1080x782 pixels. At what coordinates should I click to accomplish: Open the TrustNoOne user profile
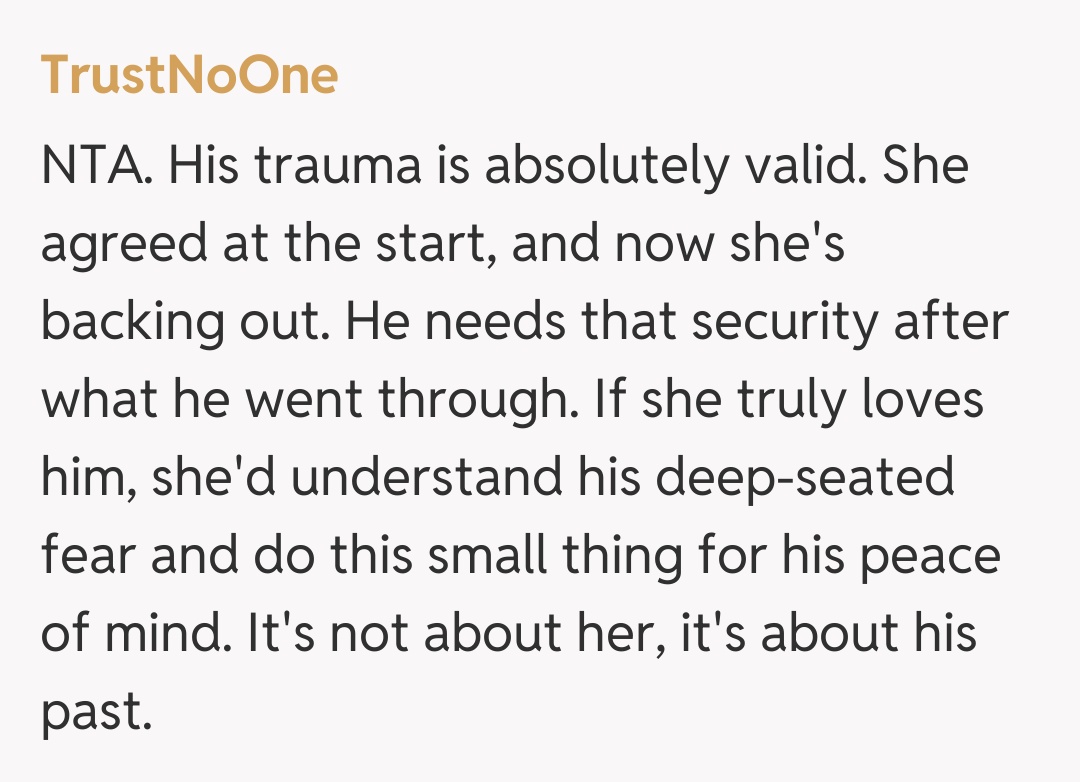pos(189,75)
